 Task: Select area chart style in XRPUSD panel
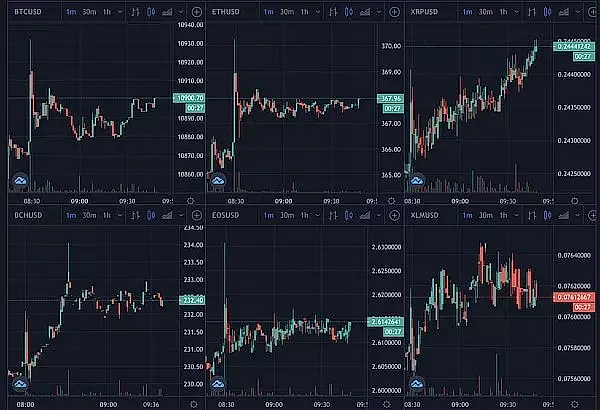click(563, 12)
